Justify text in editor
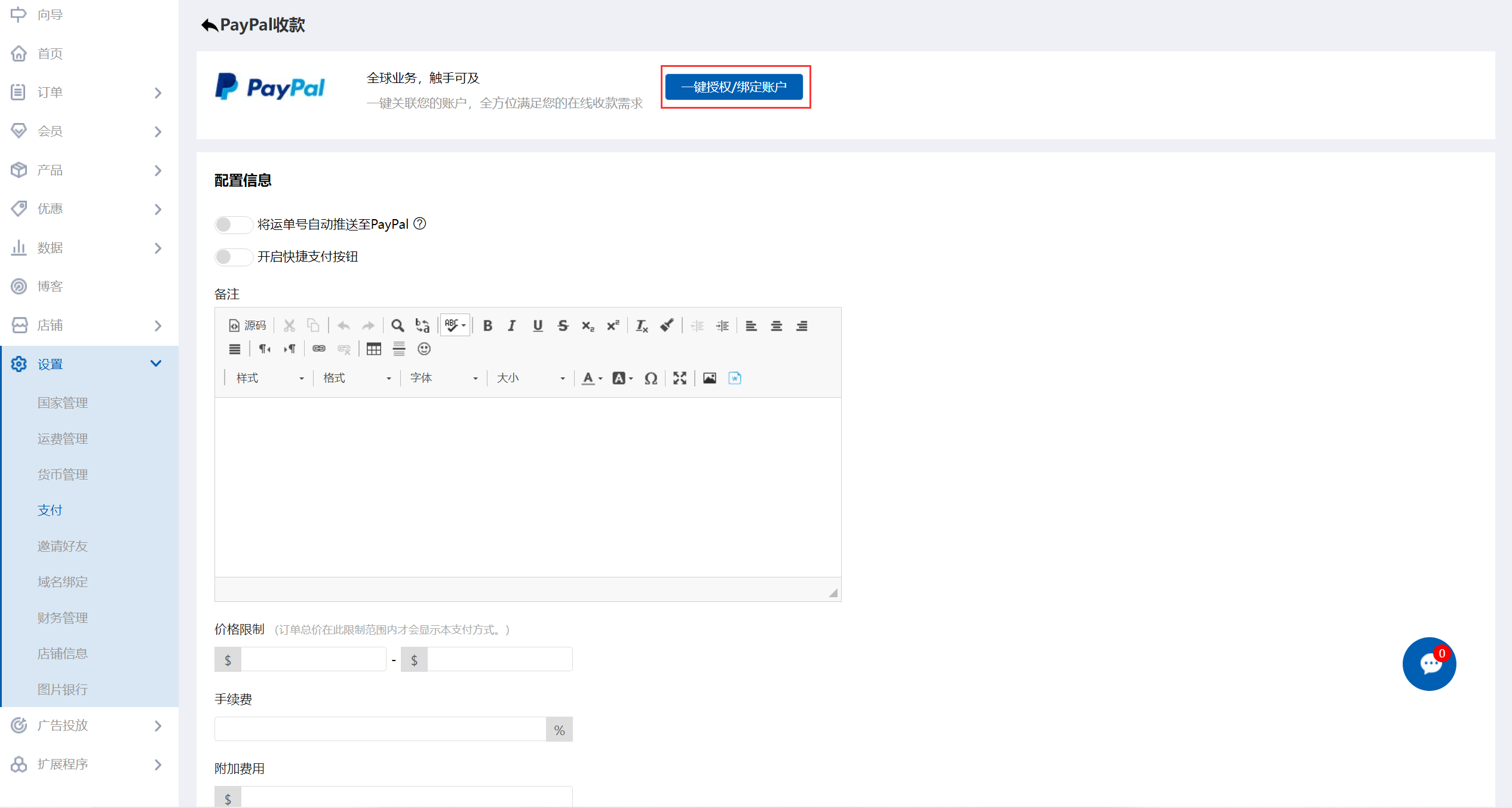 click(x=235, y=349)
